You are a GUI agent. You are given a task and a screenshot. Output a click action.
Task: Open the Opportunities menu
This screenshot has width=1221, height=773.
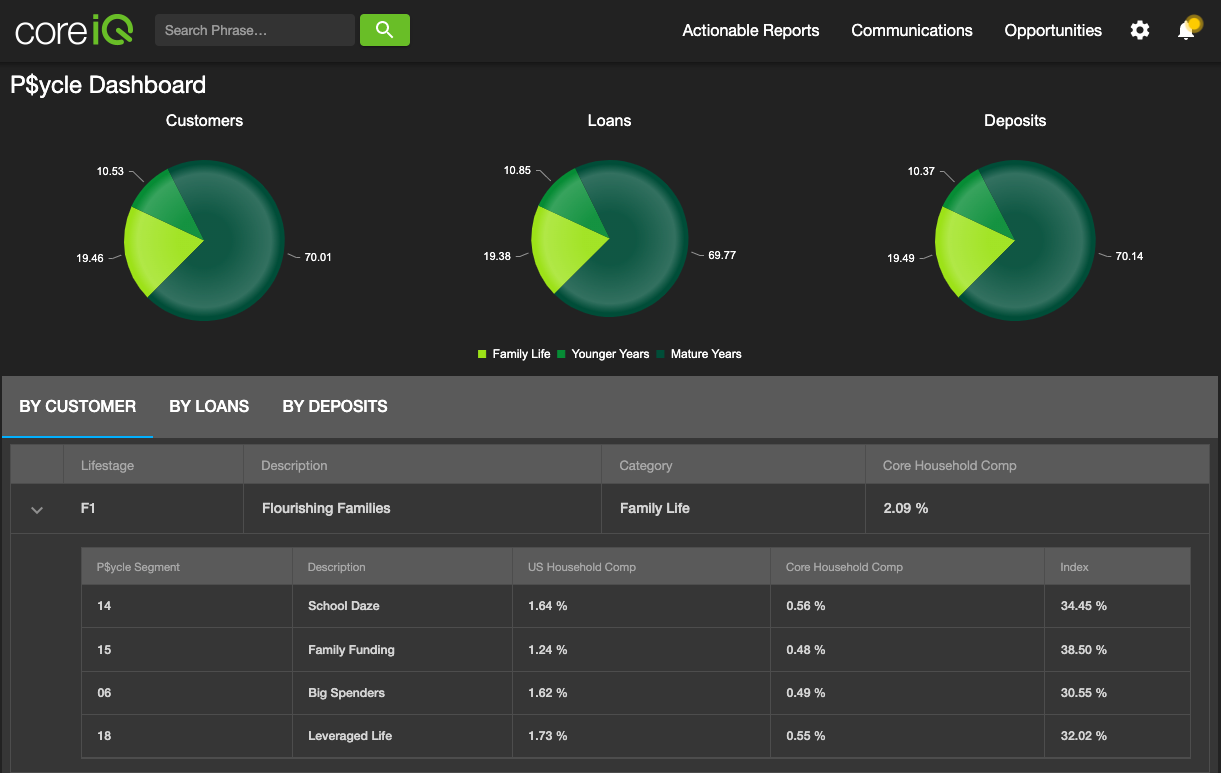pyautogui.click(x=1053, y=30)
